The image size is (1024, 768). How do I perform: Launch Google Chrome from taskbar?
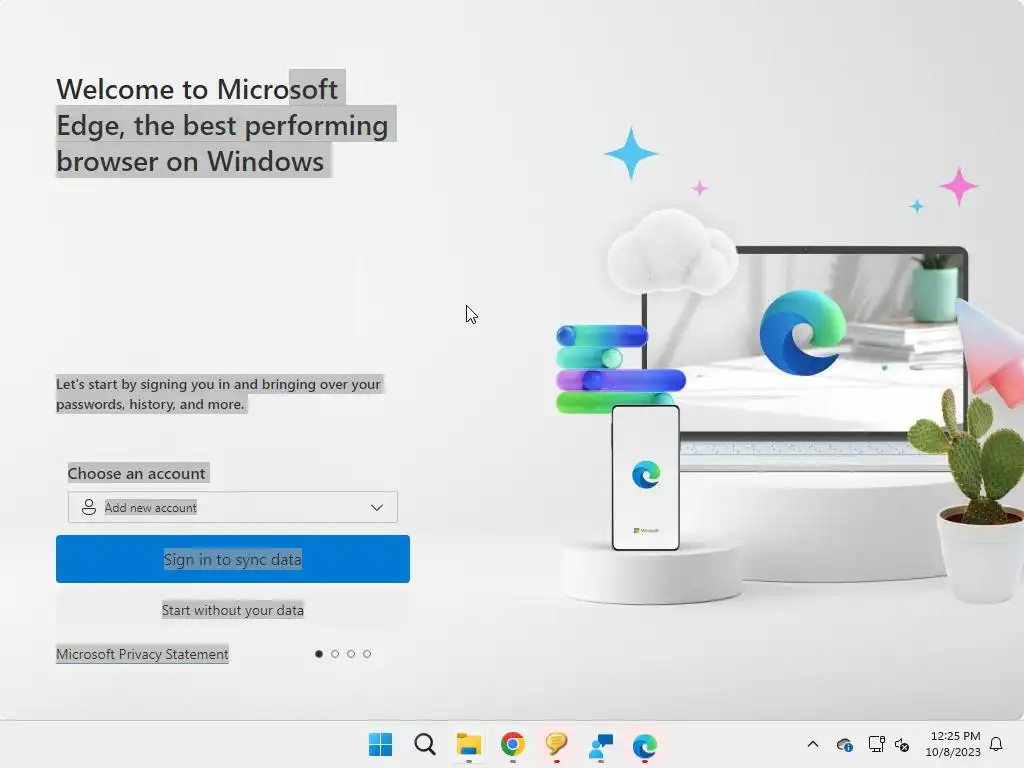513,744
